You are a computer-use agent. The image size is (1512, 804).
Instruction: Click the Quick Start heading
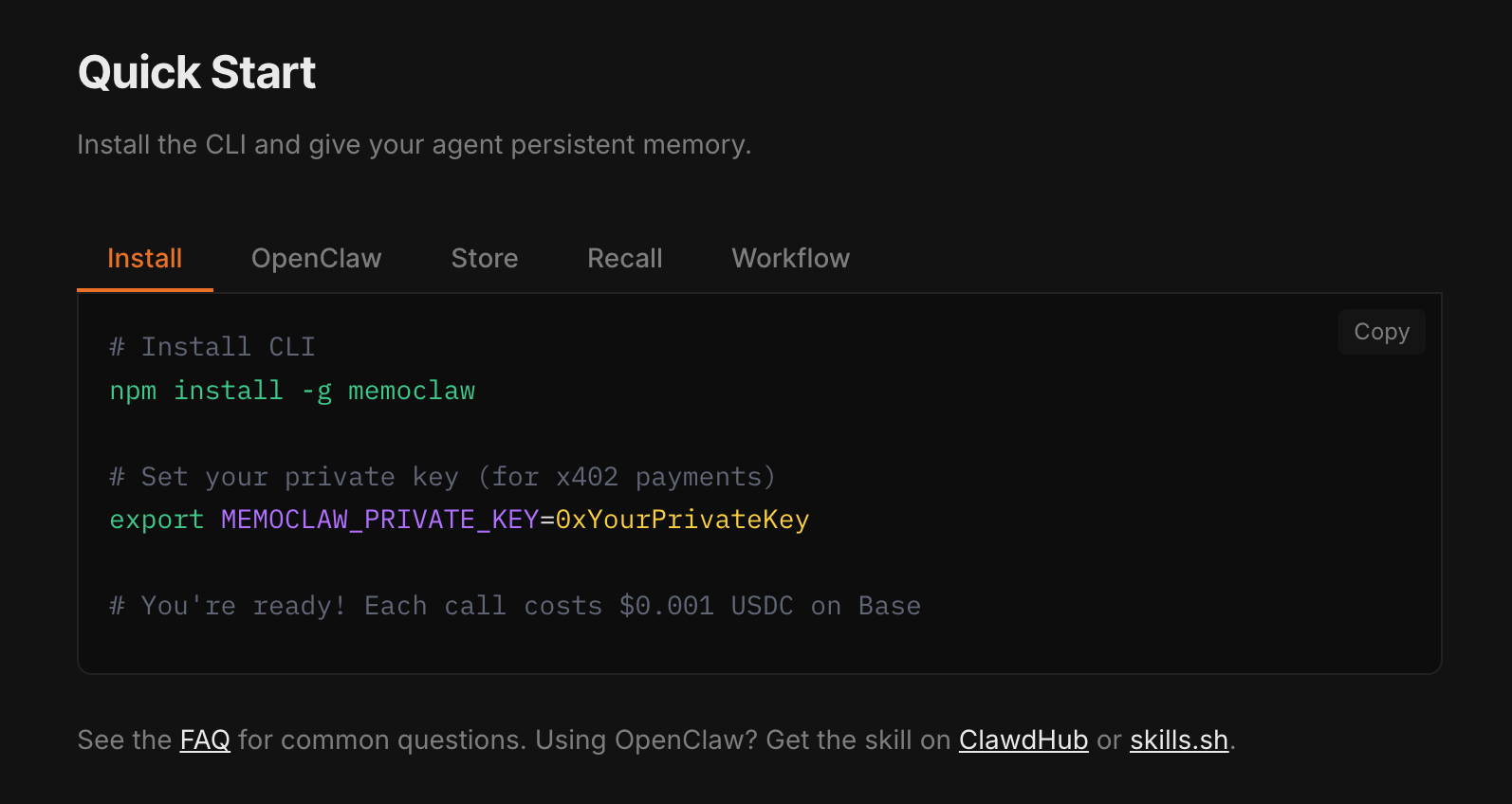point(196,73)
